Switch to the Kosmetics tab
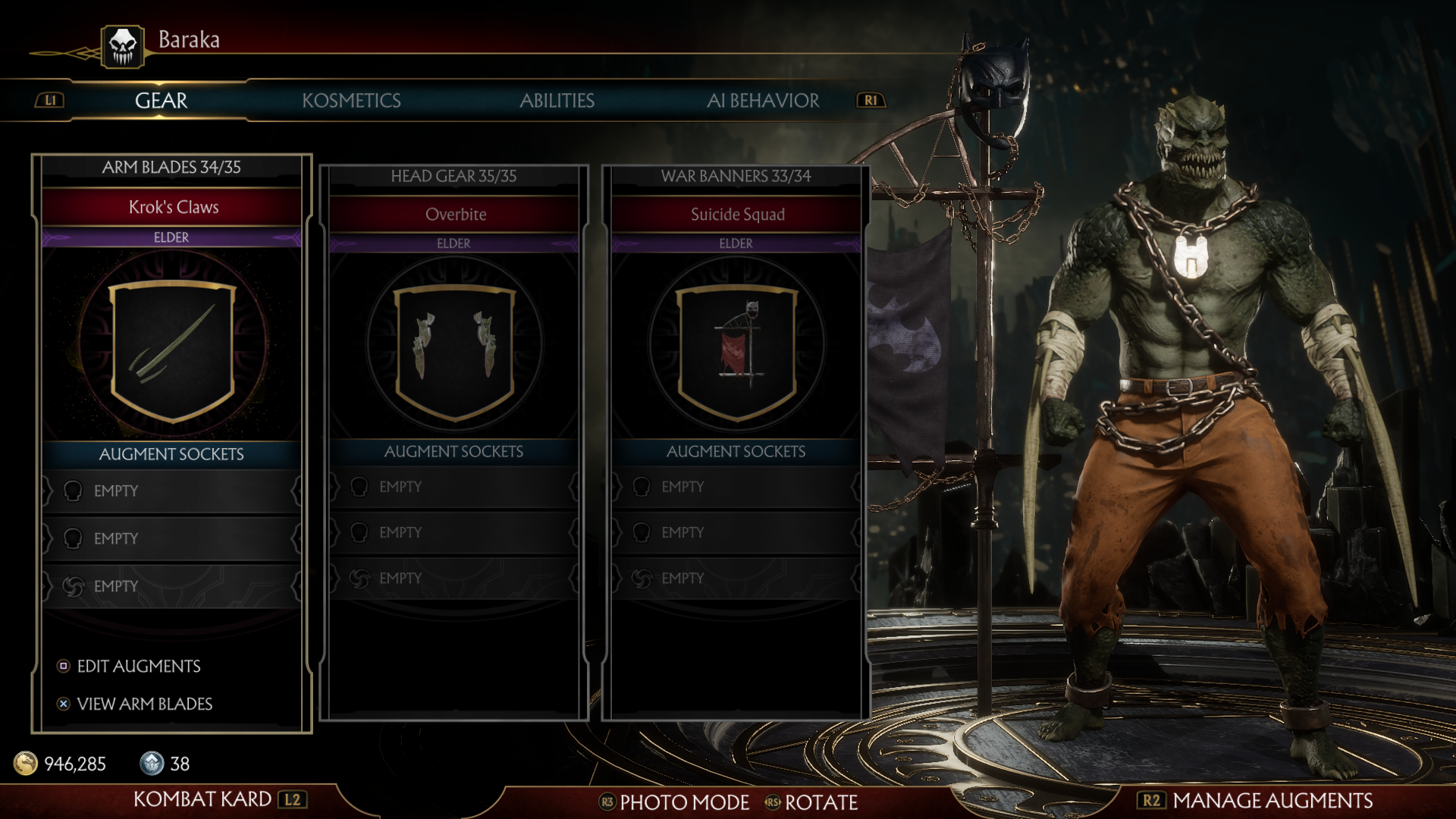The image size is (1456, 819). pyautogui.click(x=351, y=101)
